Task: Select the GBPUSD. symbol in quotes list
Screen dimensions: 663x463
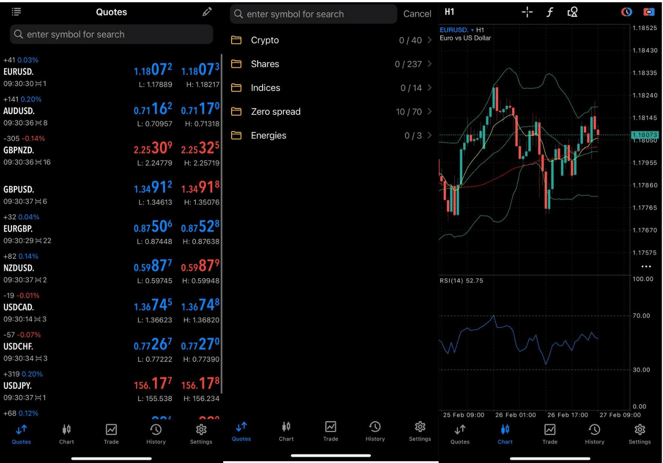Action: point(19,189)
